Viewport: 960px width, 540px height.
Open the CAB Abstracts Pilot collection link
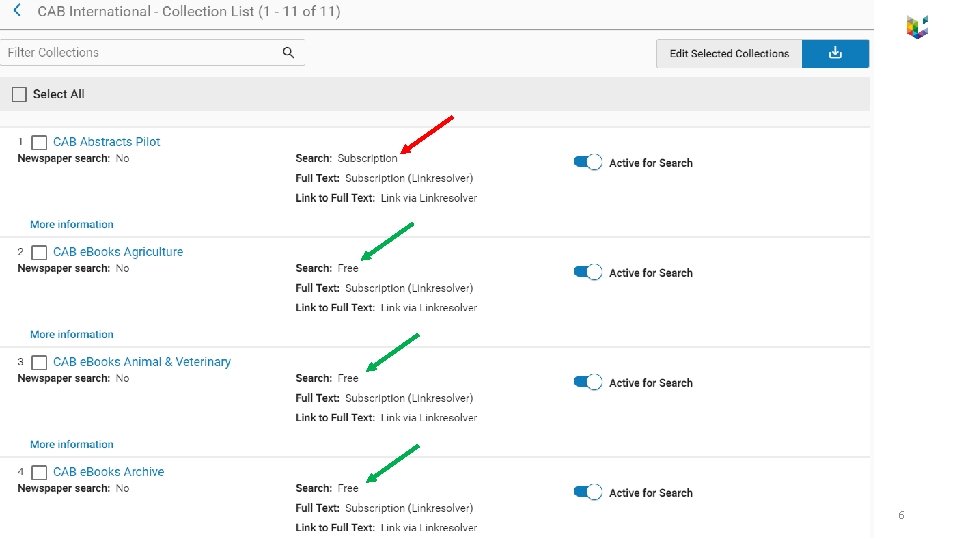(x=107, y=141)
